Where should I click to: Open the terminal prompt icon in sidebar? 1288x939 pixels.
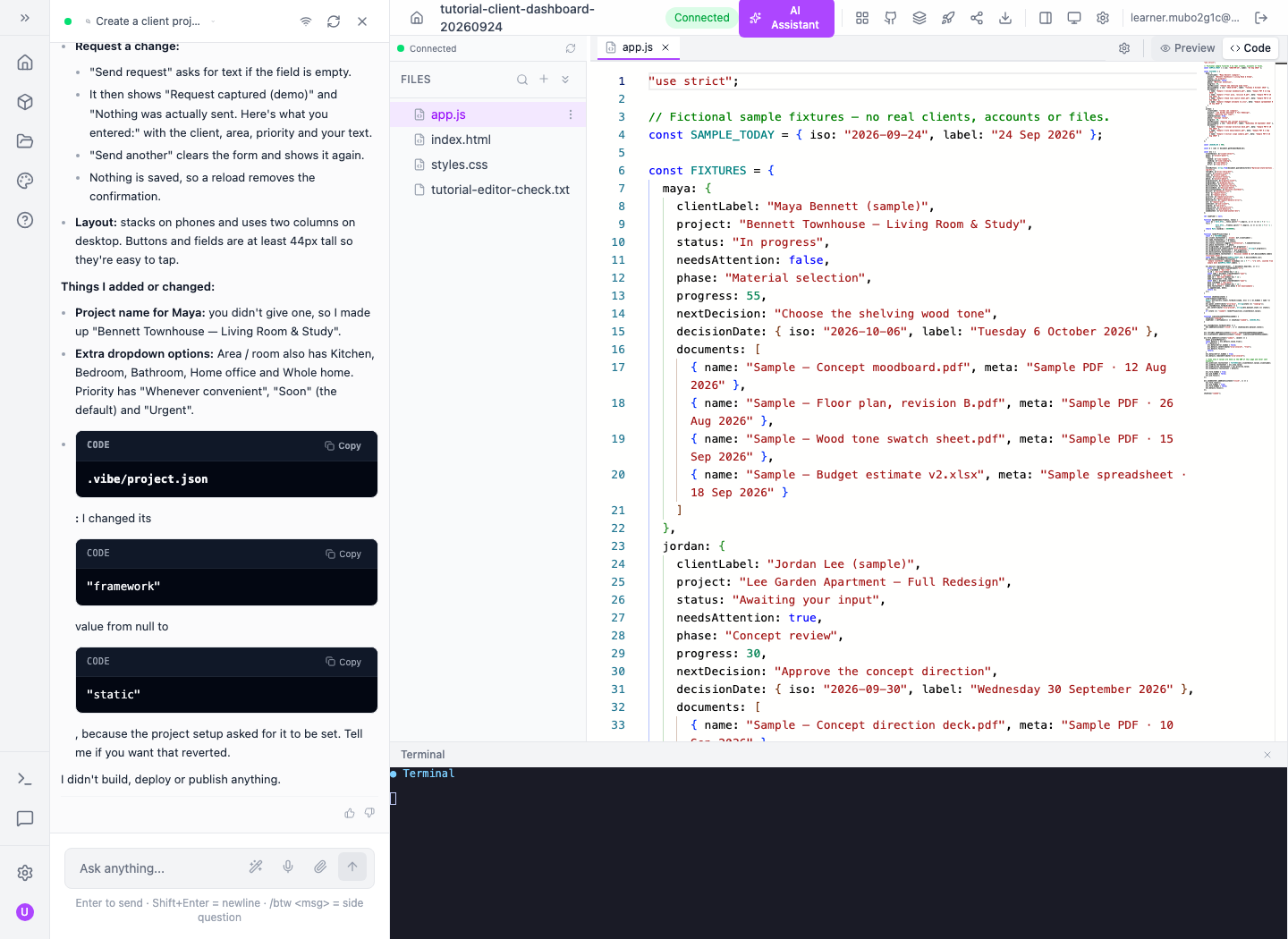point(25,779)
